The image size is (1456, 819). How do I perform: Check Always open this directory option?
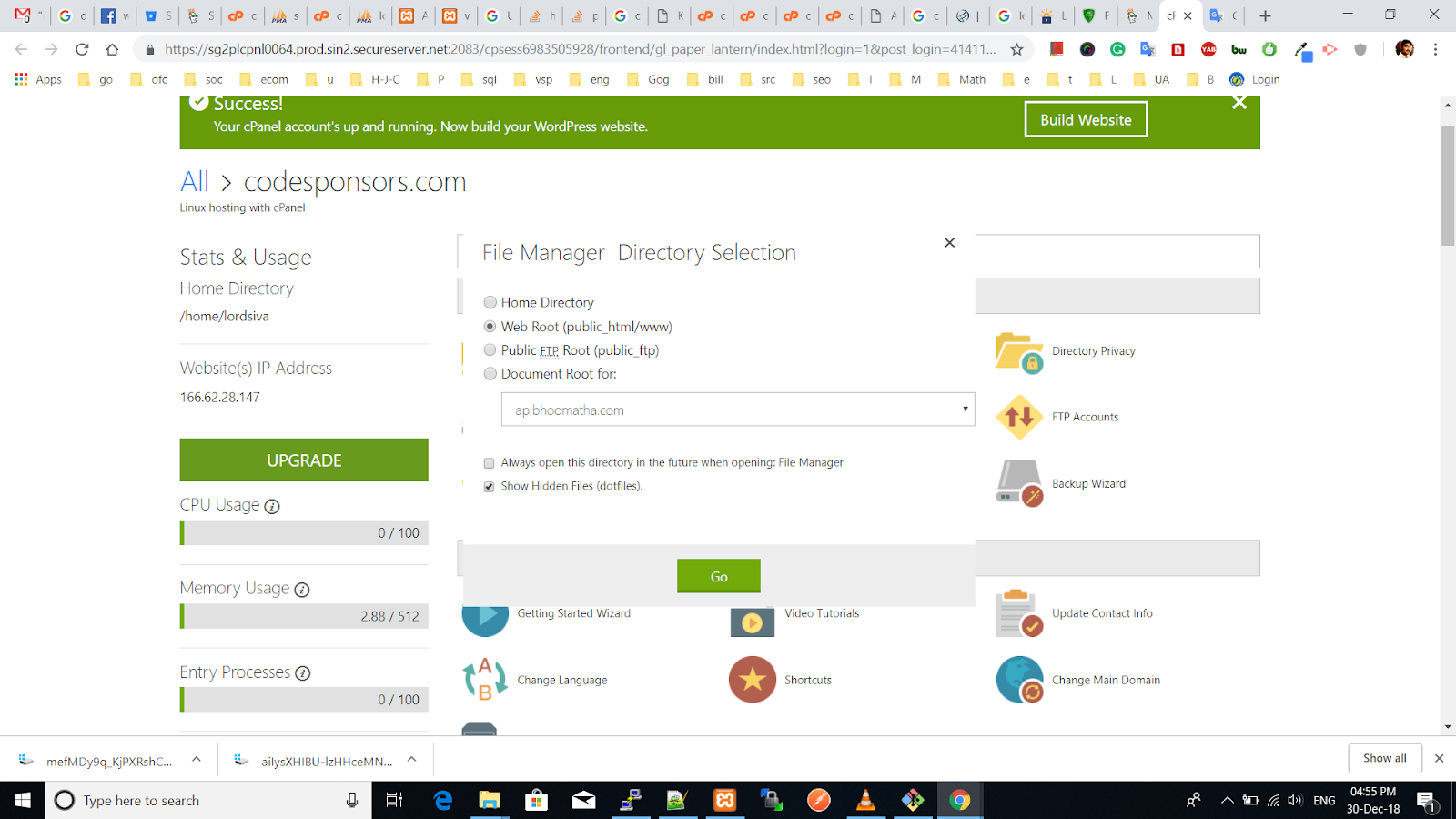click(490, 463)
